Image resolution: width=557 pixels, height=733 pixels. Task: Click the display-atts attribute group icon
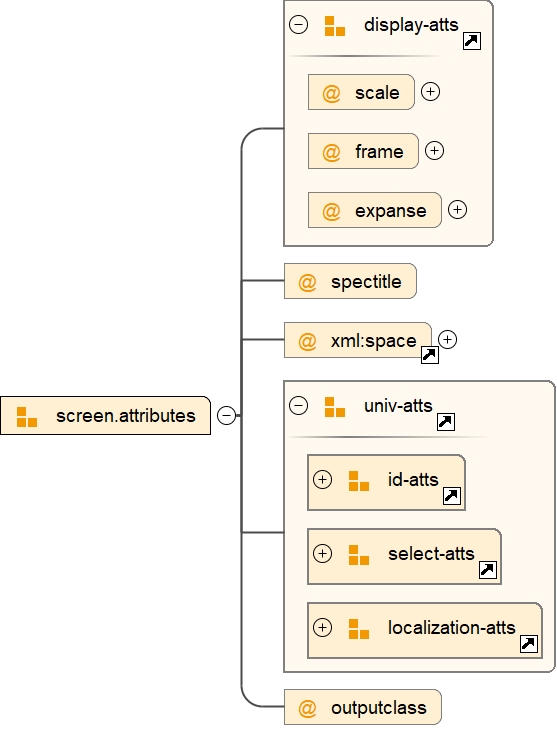pos(335,26)
